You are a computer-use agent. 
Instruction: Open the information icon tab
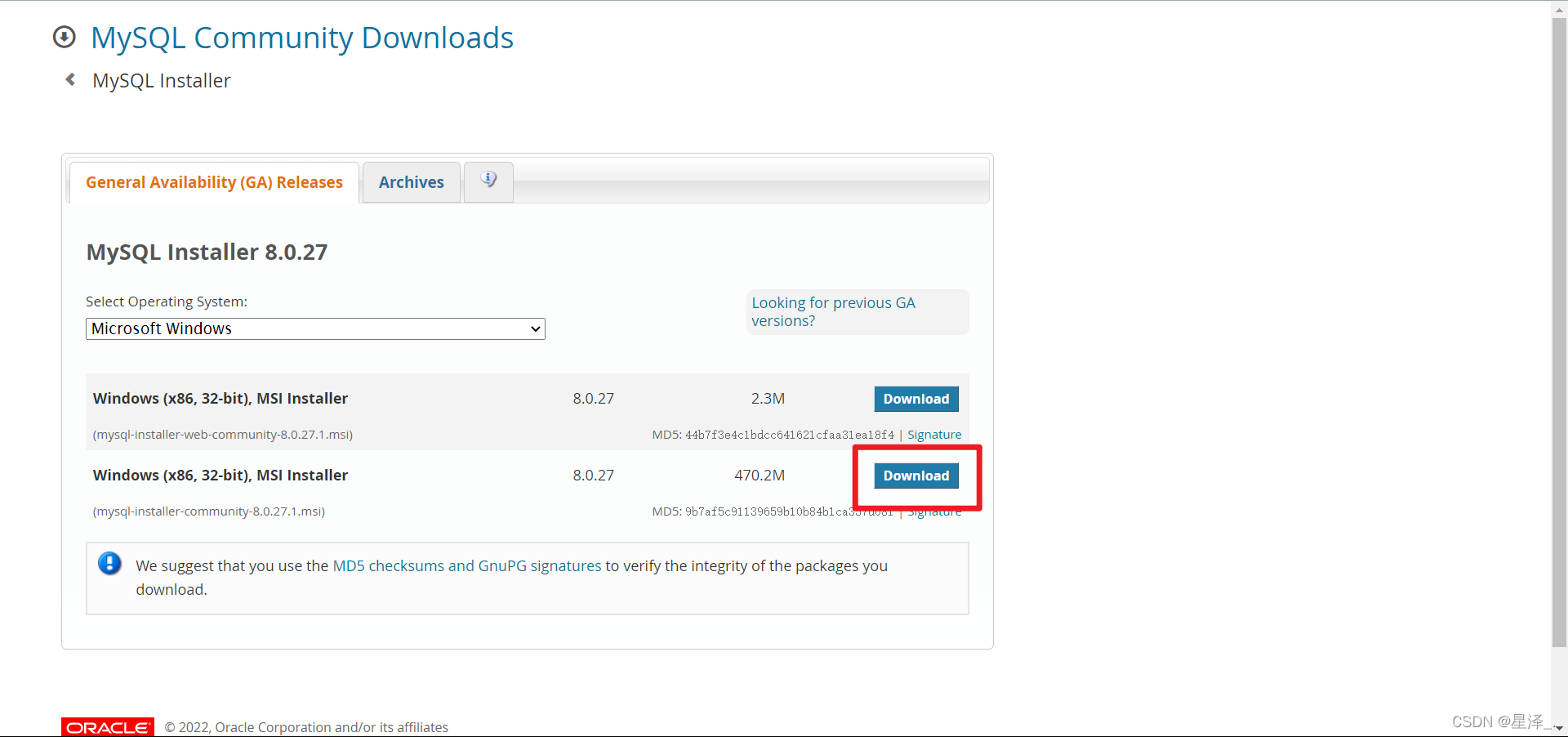[x=488, y=181]
